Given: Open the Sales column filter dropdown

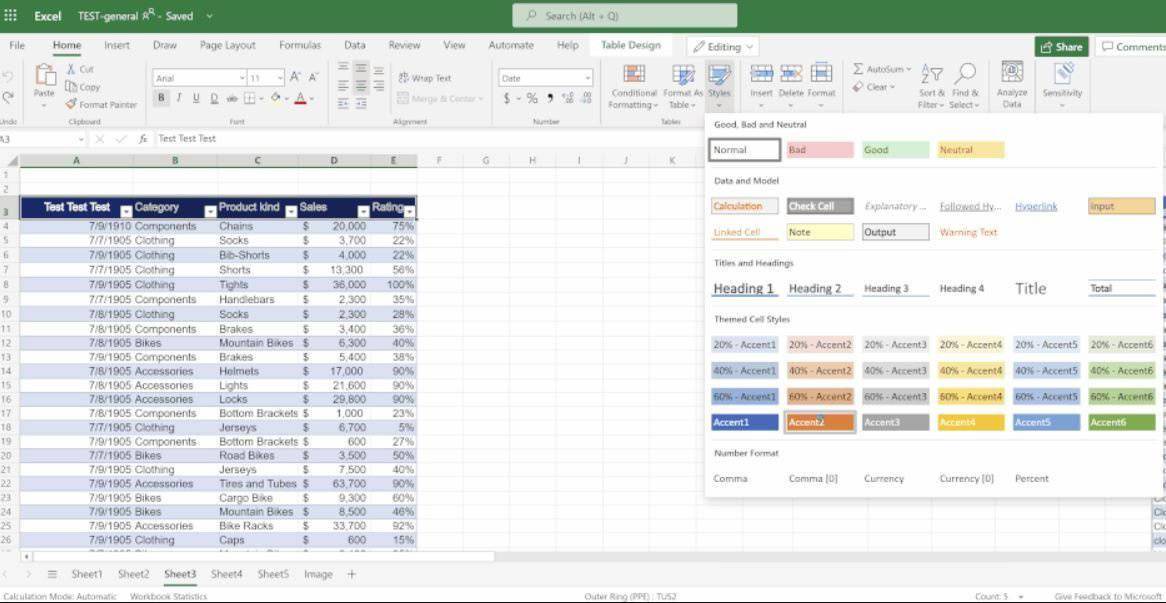Looking at the screenshot, I should click(363, 210).
